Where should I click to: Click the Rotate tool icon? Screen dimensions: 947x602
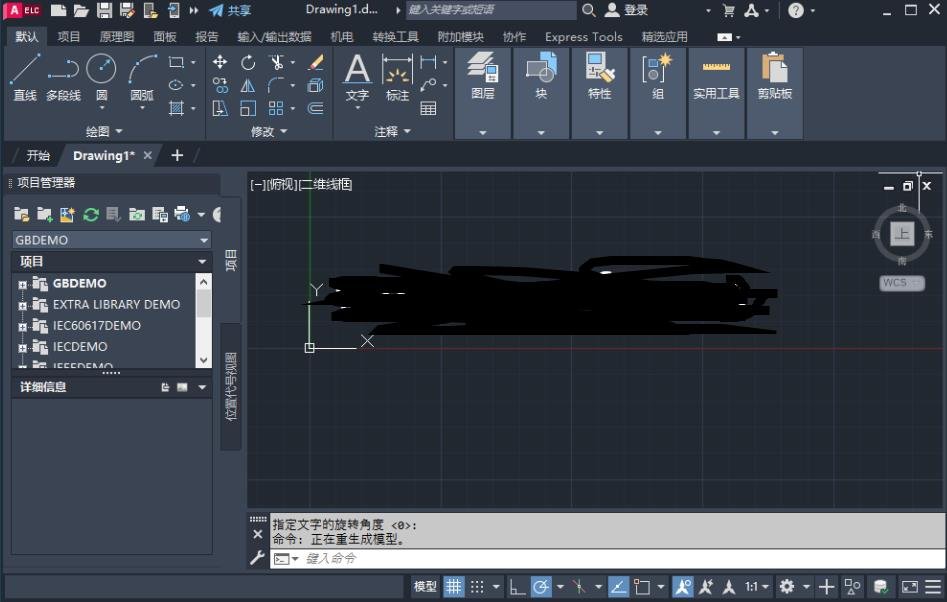248,62
